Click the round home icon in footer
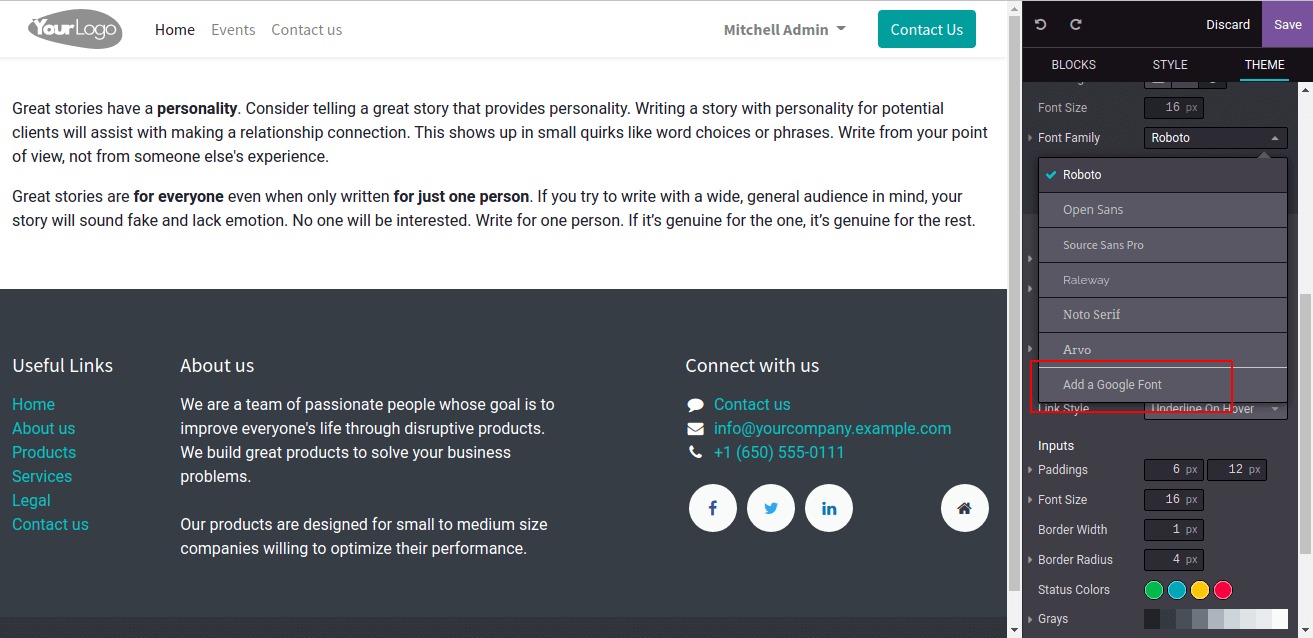 click(x=965, y=508)
